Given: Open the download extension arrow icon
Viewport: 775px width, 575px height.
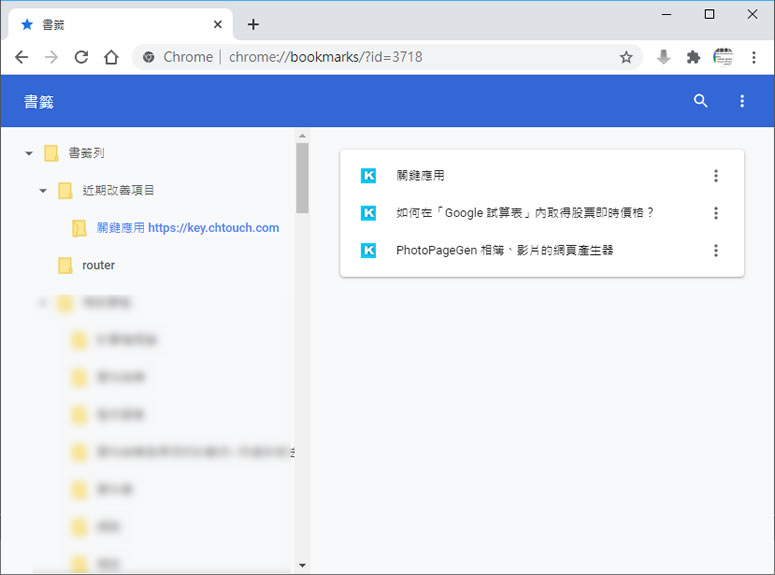Looking at the screenshot, I should coord(664,57).
